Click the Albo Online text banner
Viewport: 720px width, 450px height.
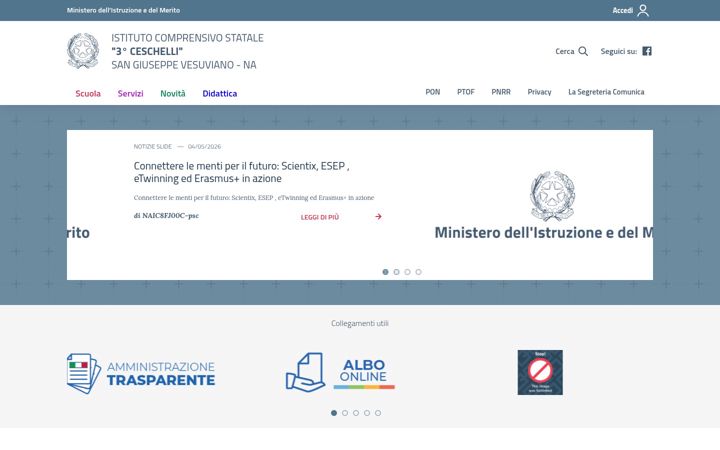pyautogui.click(x=364, y=373)
